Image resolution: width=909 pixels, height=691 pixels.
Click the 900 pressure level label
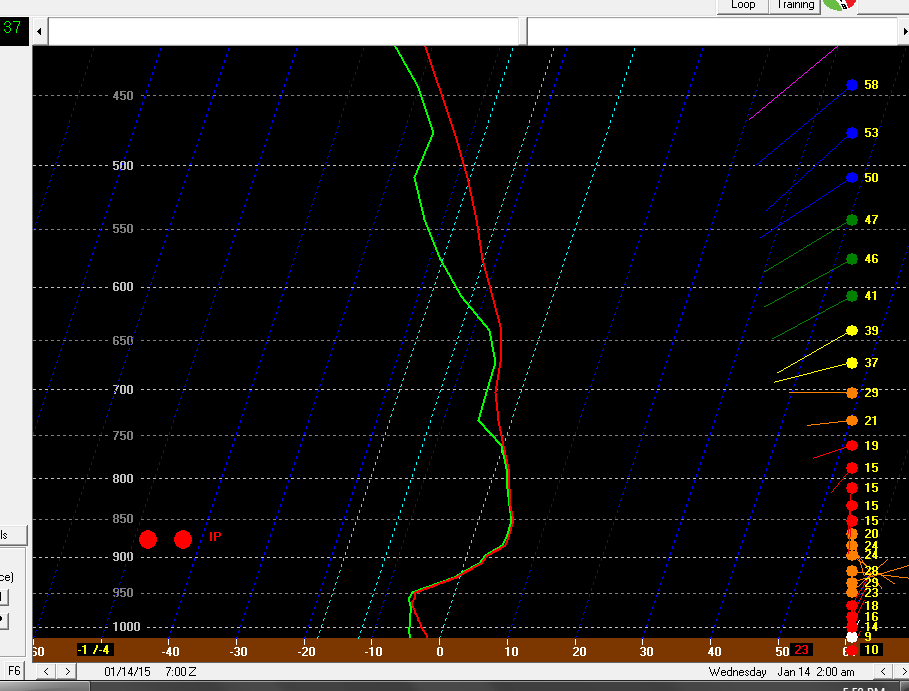(x=122, y=557)
